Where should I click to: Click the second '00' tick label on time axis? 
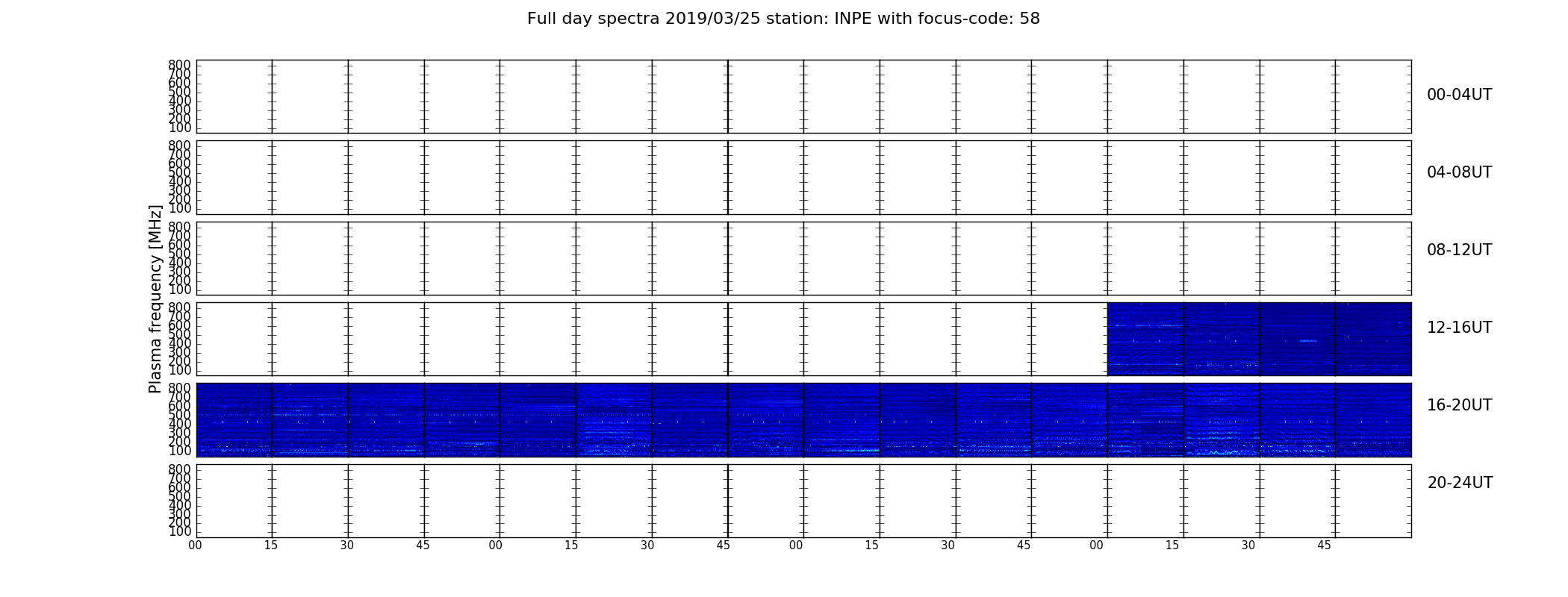496,546
